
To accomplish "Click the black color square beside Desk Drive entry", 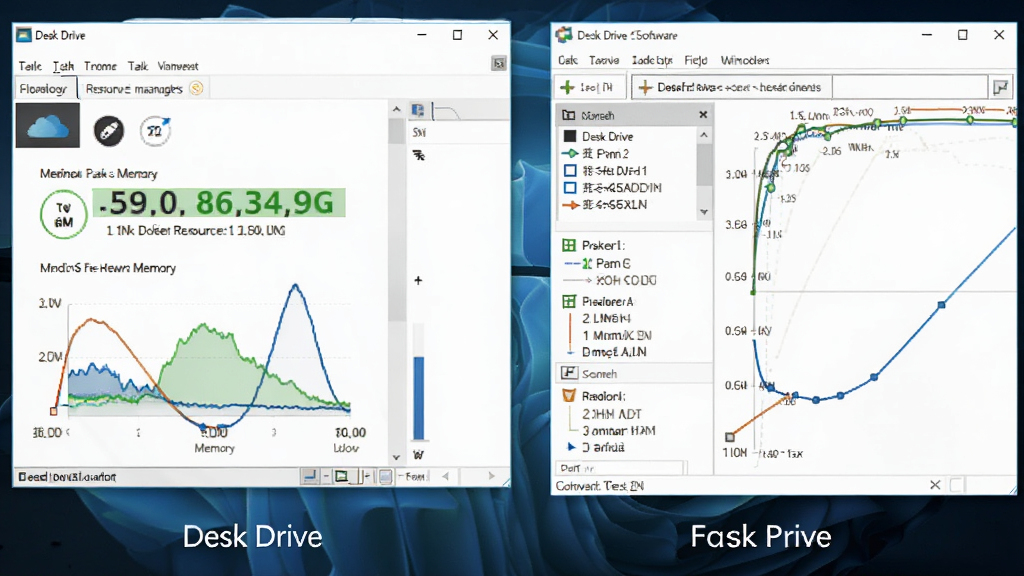I will pos(570,136).
